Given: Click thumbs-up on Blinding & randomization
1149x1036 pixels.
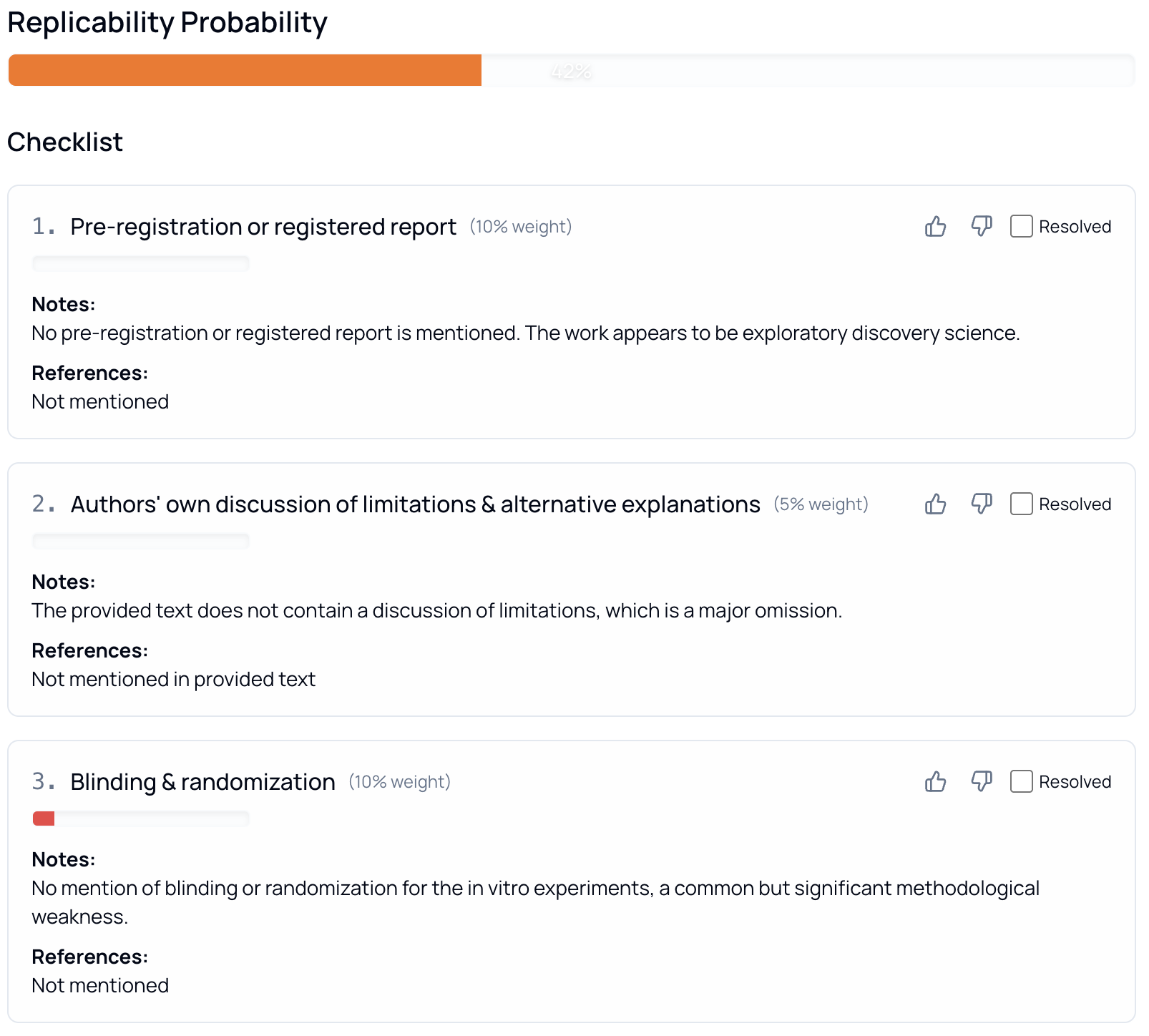Looking at the screenshot, I should pyautogui.click(x=936, y=781).
